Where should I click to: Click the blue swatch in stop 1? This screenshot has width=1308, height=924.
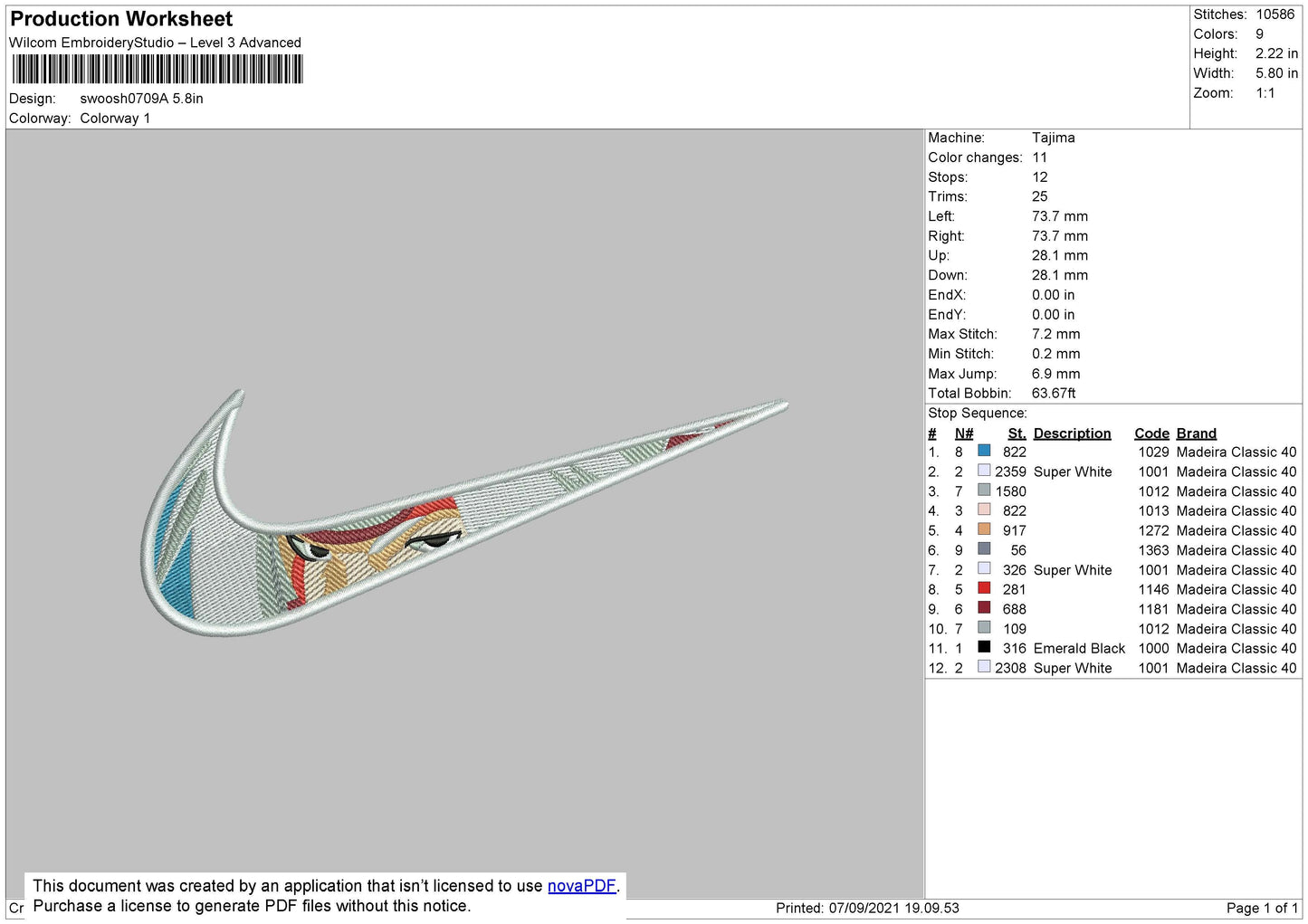point(984,451)
